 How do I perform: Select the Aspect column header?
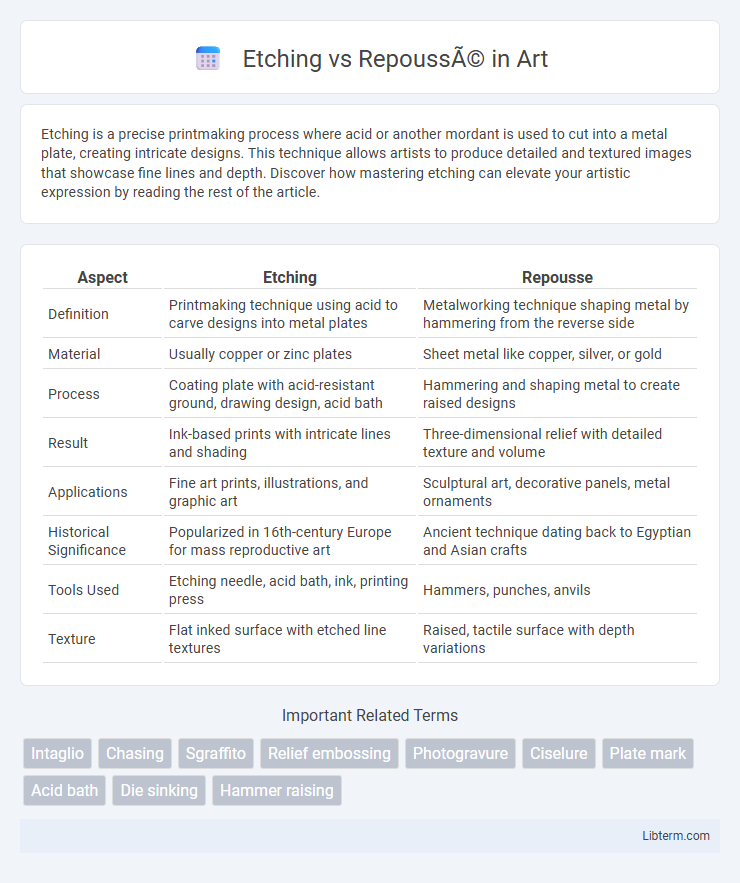pyautogui.click(x=102, y=277)
